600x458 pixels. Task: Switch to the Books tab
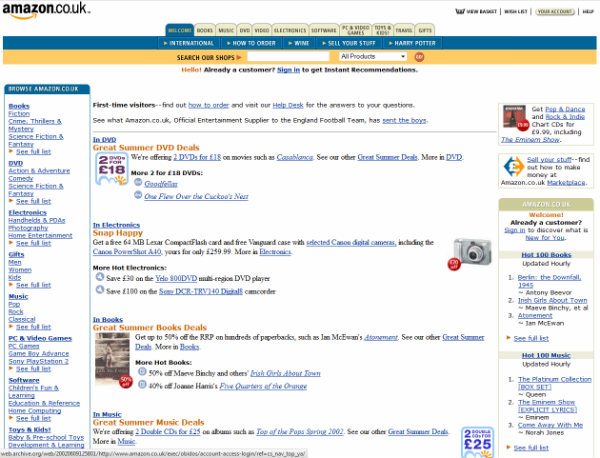[205, 30]
